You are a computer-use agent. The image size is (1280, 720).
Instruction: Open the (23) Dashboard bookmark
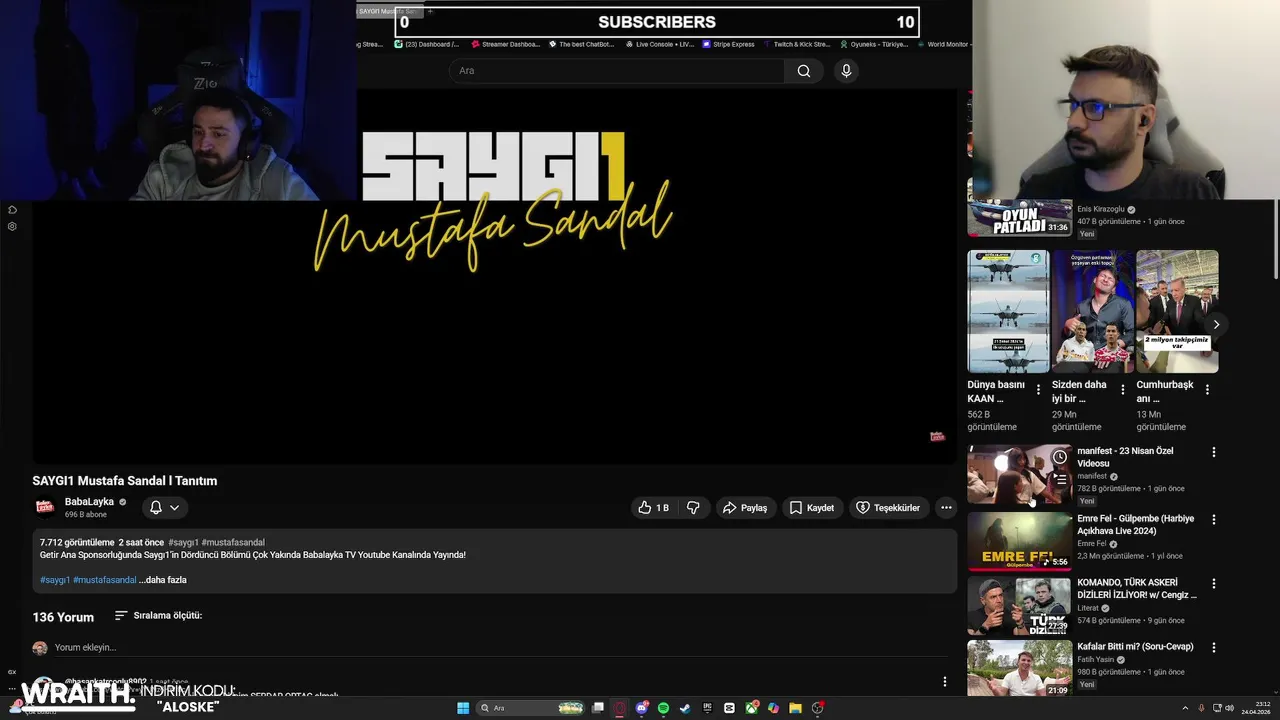(426, 44)
